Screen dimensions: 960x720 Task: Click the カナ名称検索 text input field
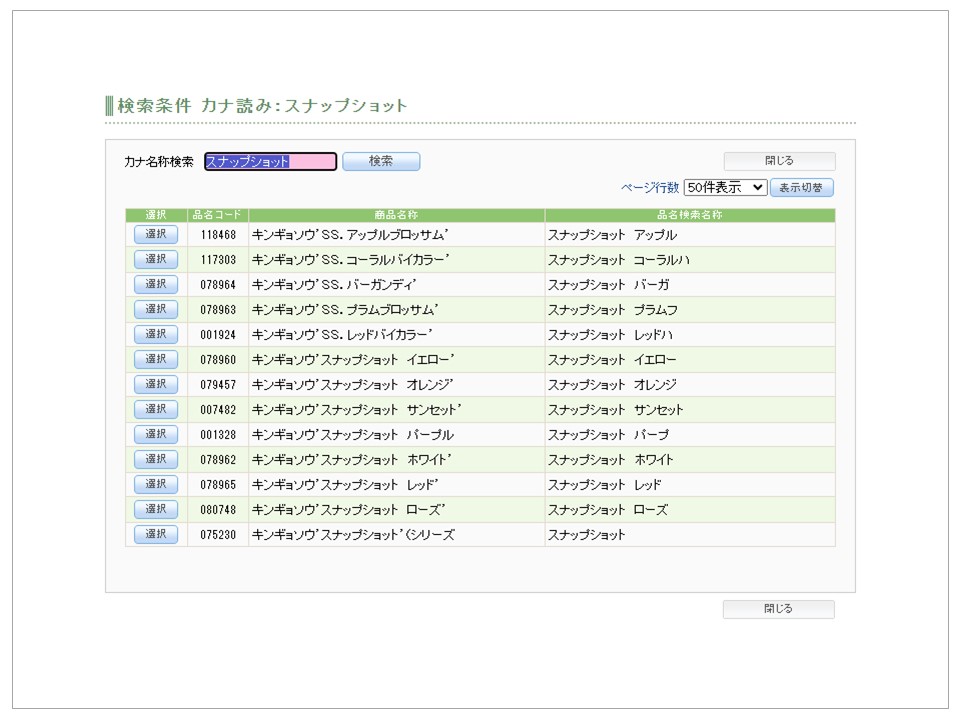click(270, 161)
